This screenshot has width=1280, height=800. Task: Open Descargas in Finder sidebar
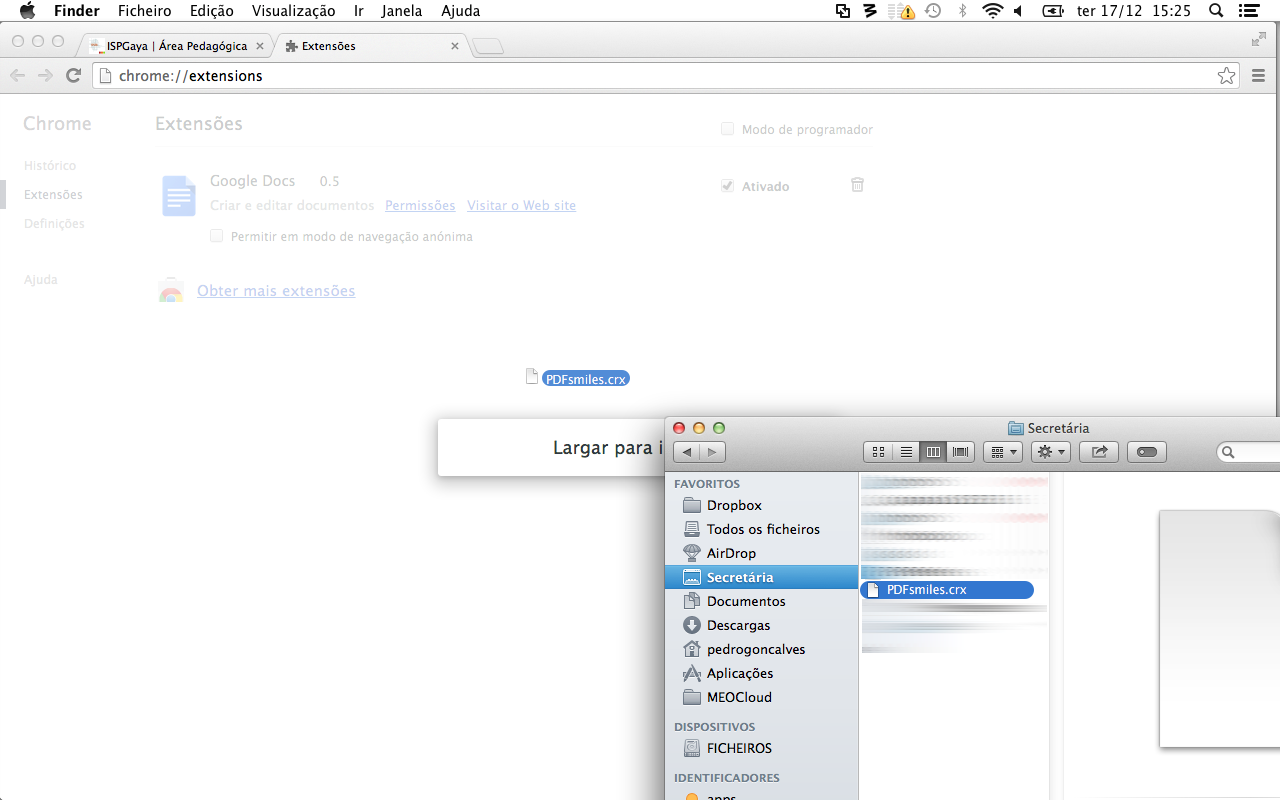[738, 625]
